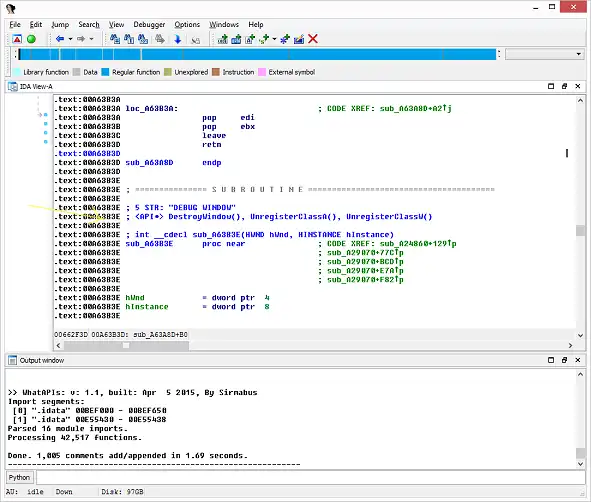Click 'sub_A63A8D endp' line

[x=173, y=163]
